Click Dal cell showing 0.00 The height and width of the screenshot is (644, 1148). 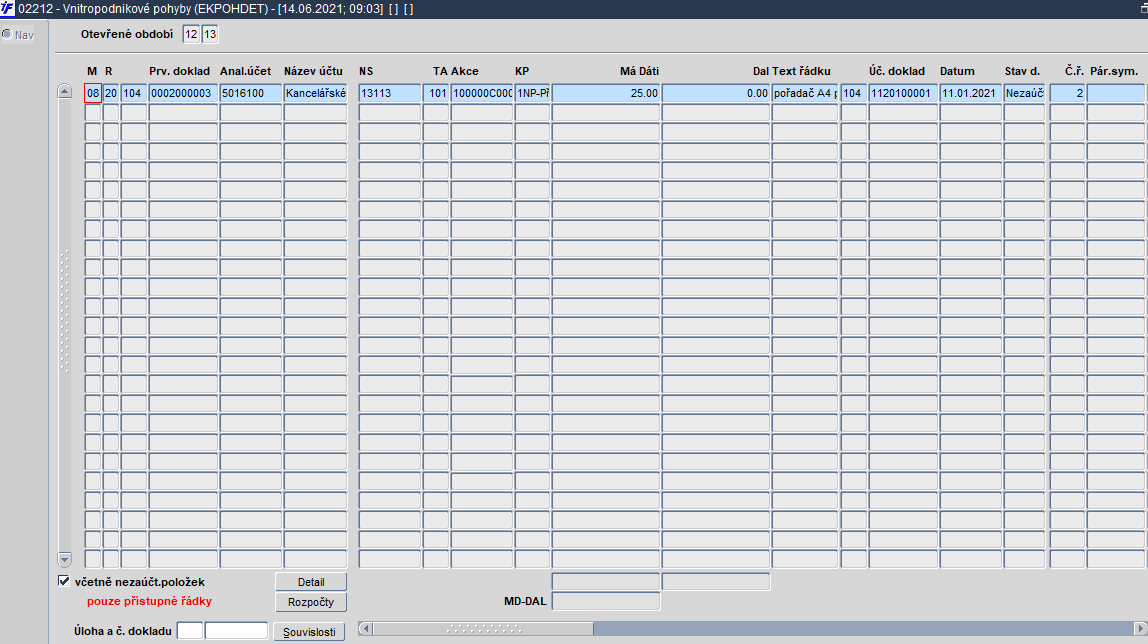point(716,93)
